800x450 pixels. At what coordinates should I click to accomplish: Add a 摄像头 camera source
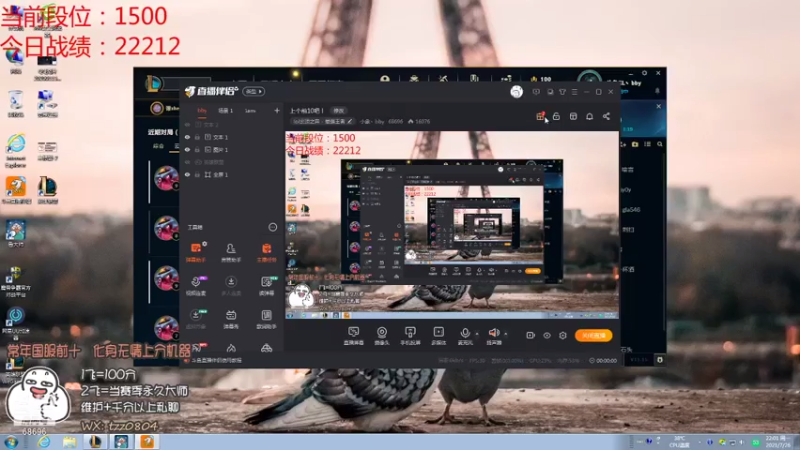(382, 336)
